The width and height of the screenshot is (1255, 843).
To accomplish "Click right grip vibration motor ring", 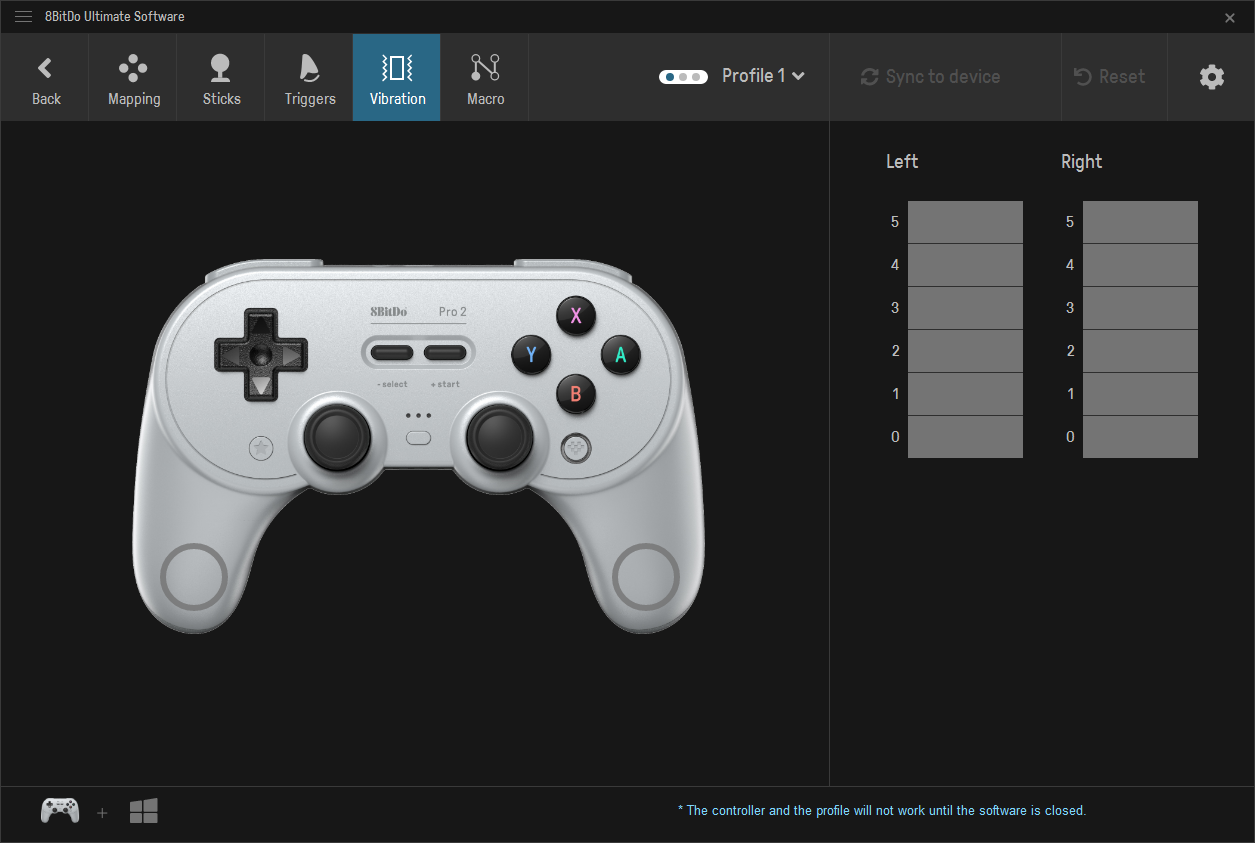I will [646, 577].
